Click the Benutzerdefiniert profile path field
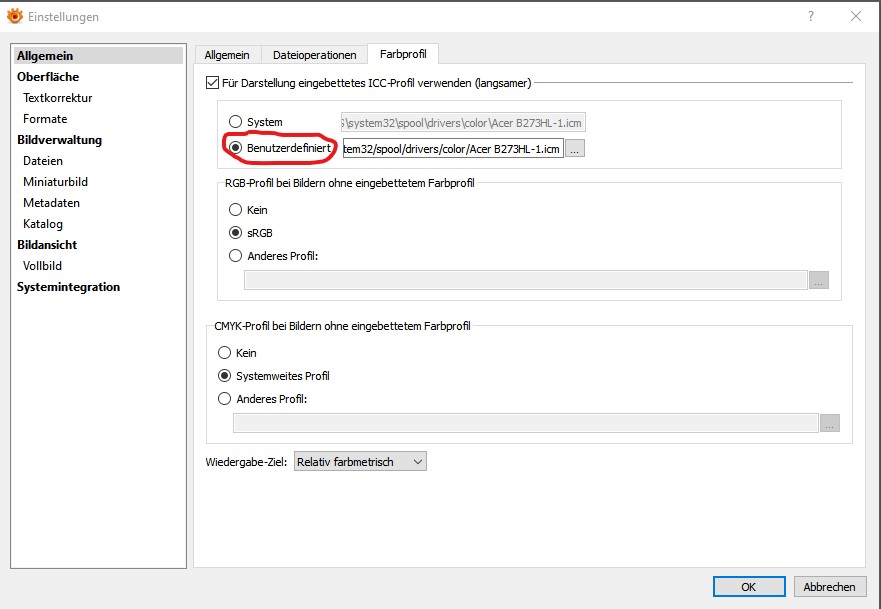The image size is (881, 609). [453, 149]
